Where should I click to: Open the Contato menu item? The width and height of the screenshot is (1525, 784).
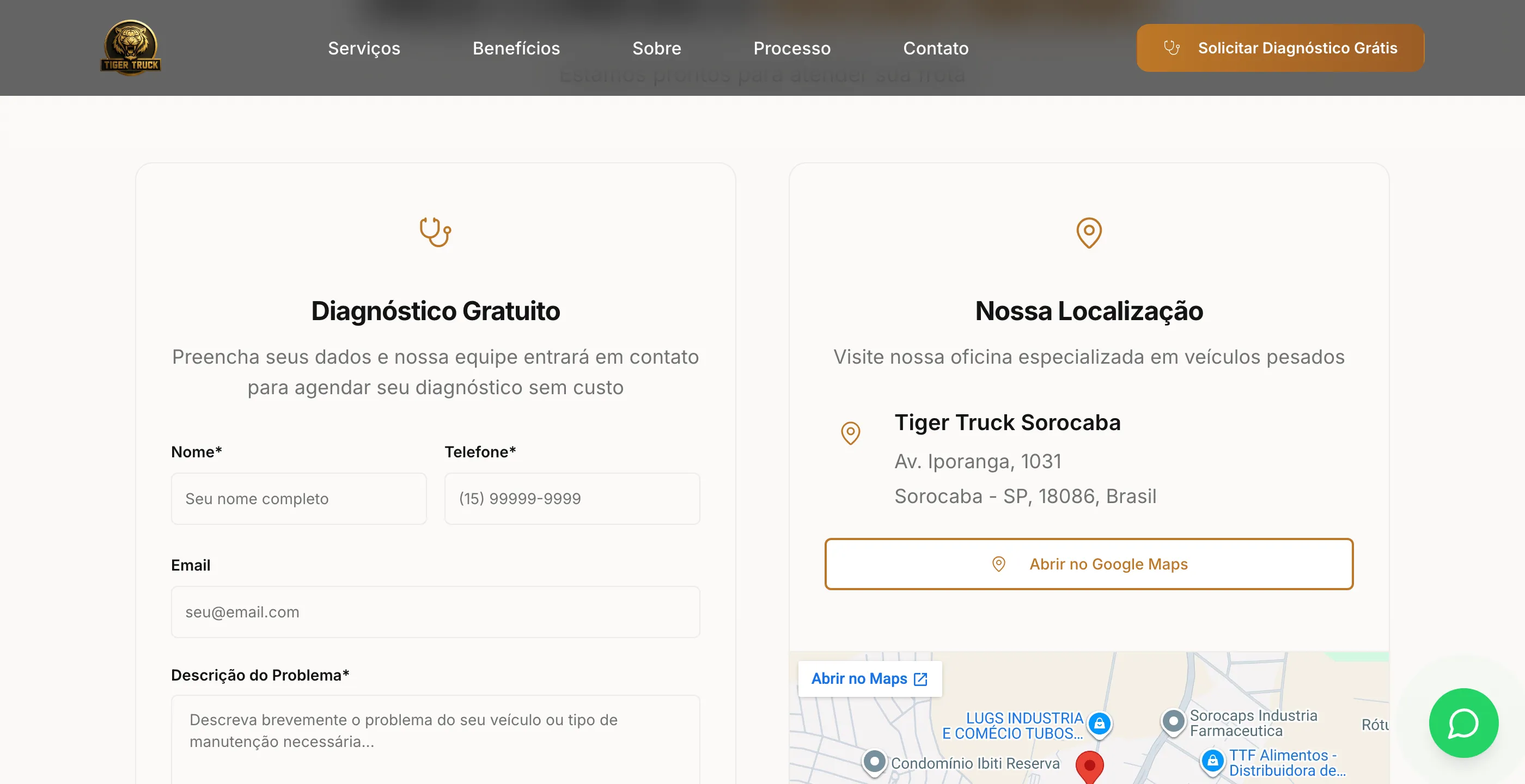pos(936,48)
